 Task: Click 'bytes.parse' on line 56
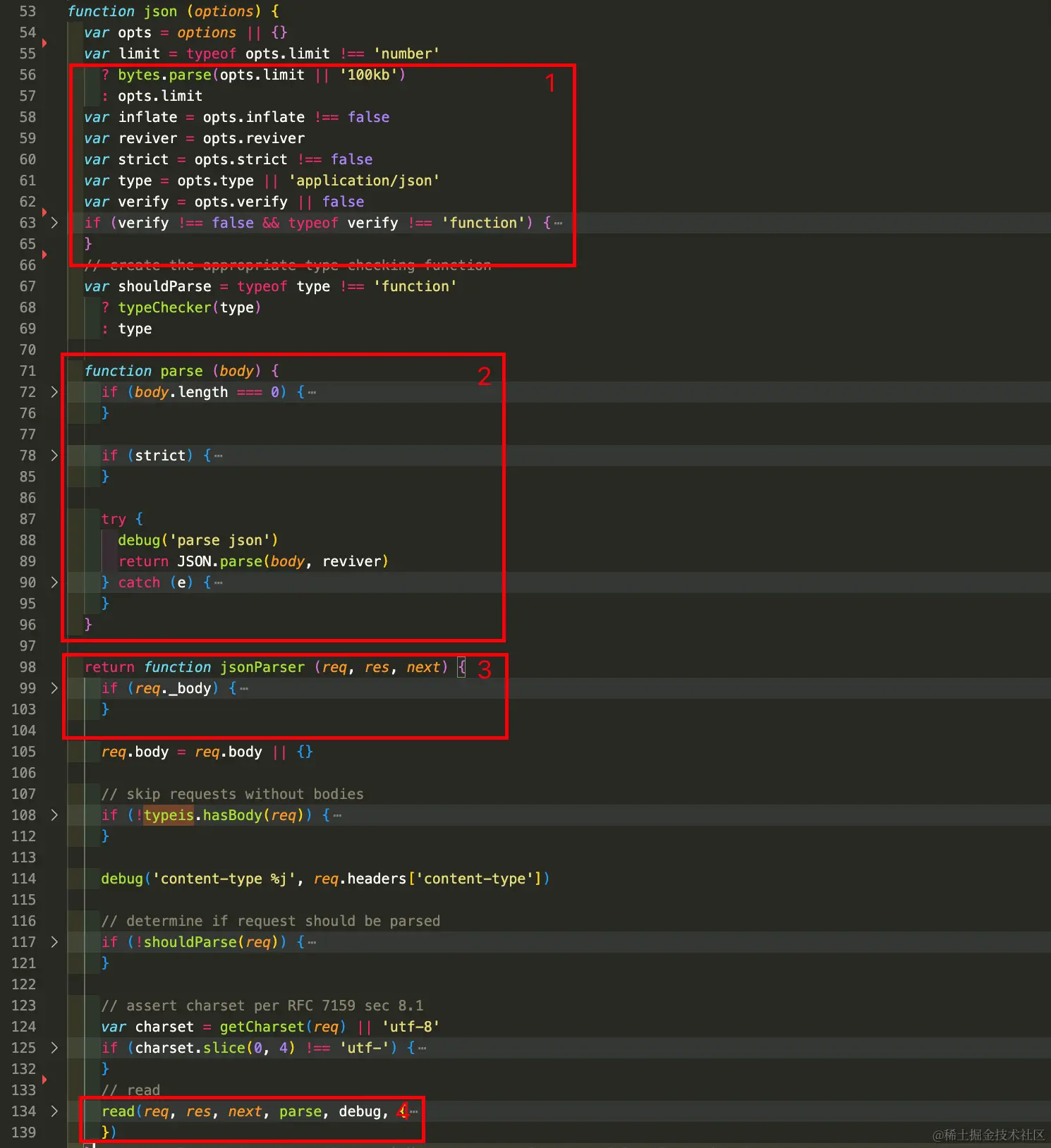pos(164,75)
